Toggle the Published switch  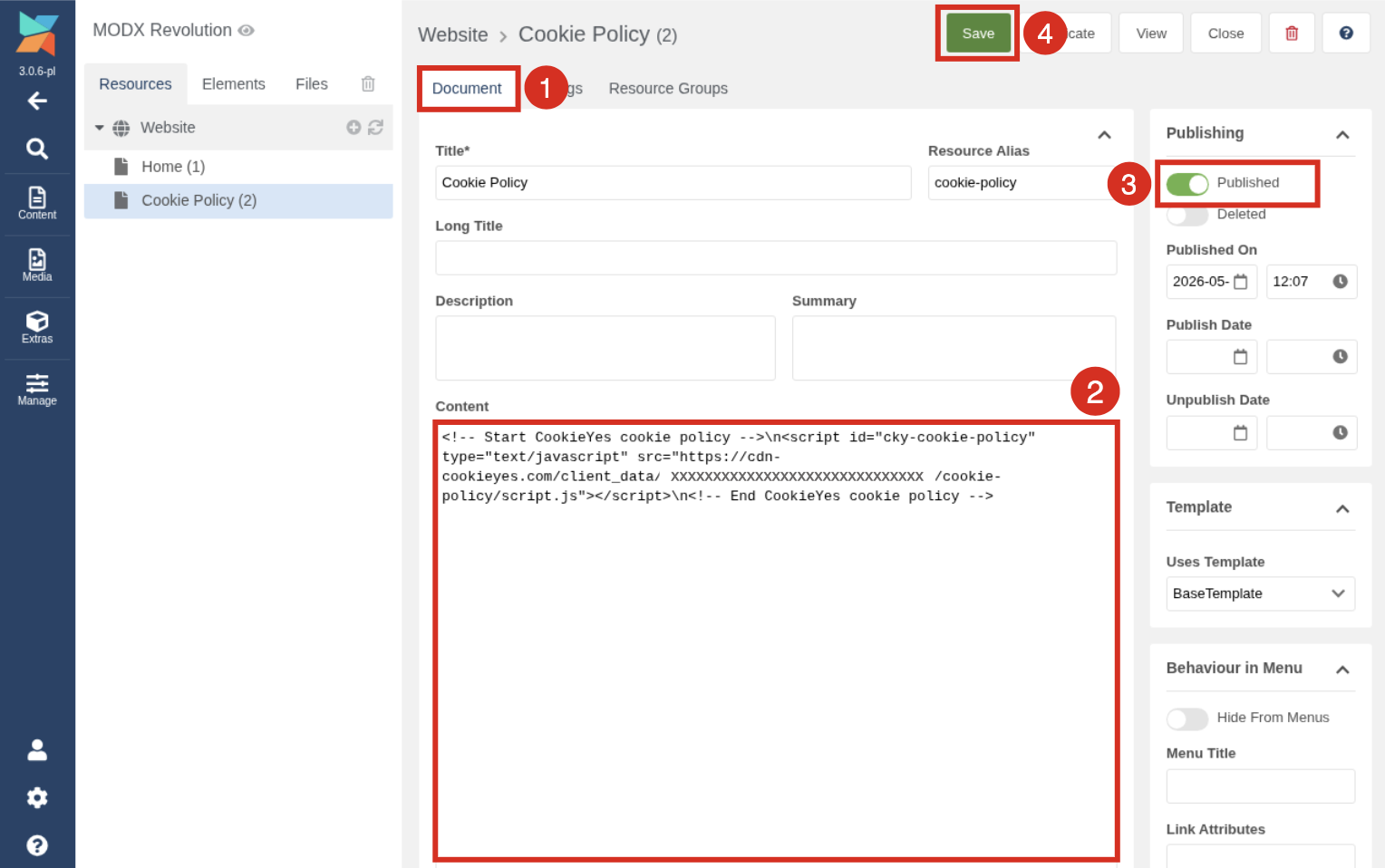(x=1187, y=184)
